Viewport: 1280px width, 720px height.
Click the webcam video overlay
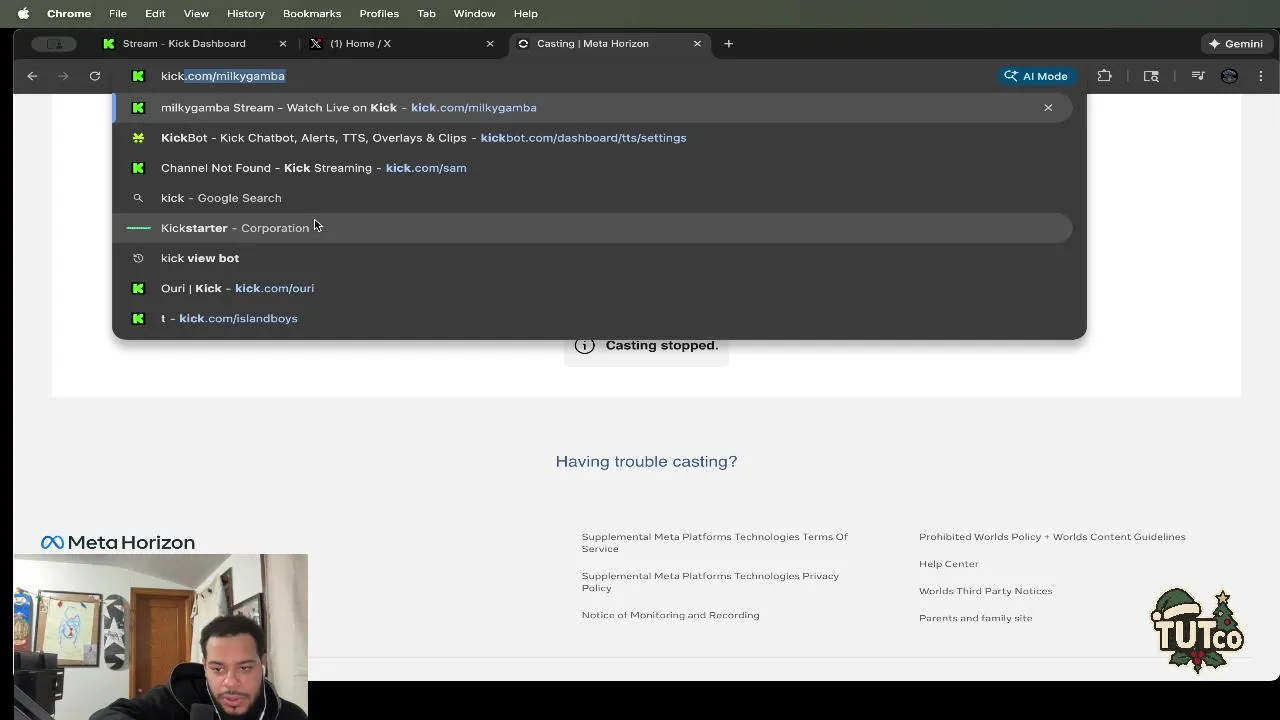coord(160,637)
